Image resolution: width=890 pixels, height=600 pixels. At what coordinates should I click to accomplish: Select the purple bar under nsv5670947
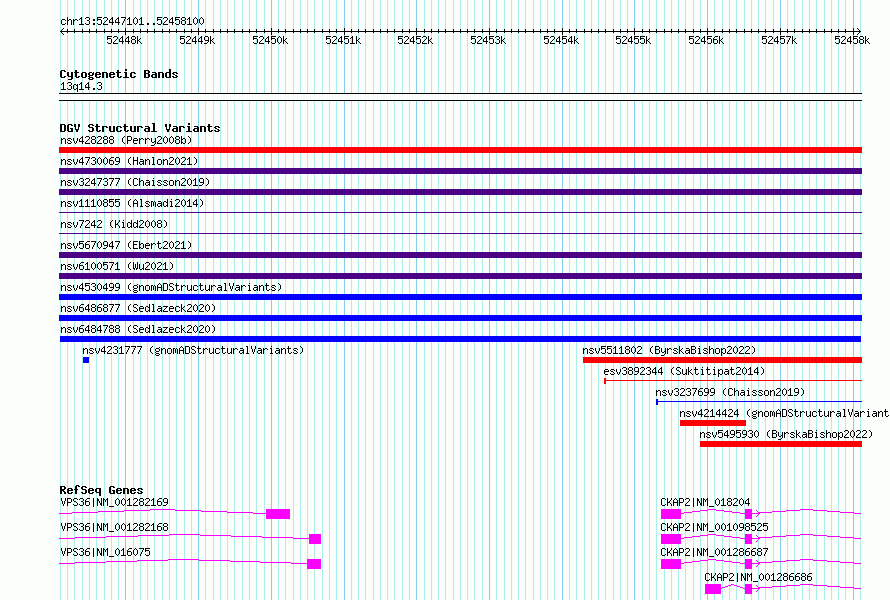pos(460,255)
